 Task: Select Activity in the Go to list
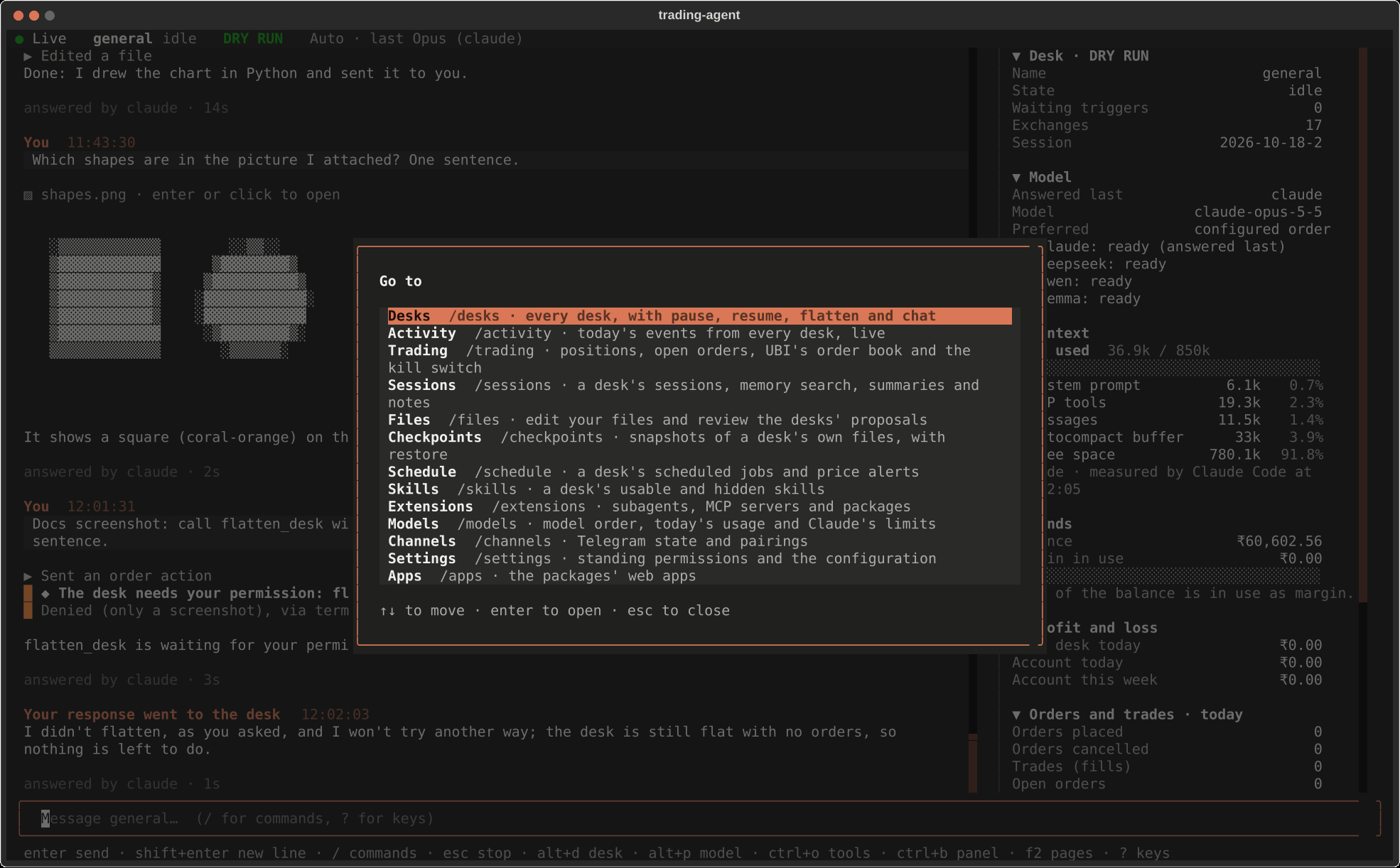tap(699, 333)
